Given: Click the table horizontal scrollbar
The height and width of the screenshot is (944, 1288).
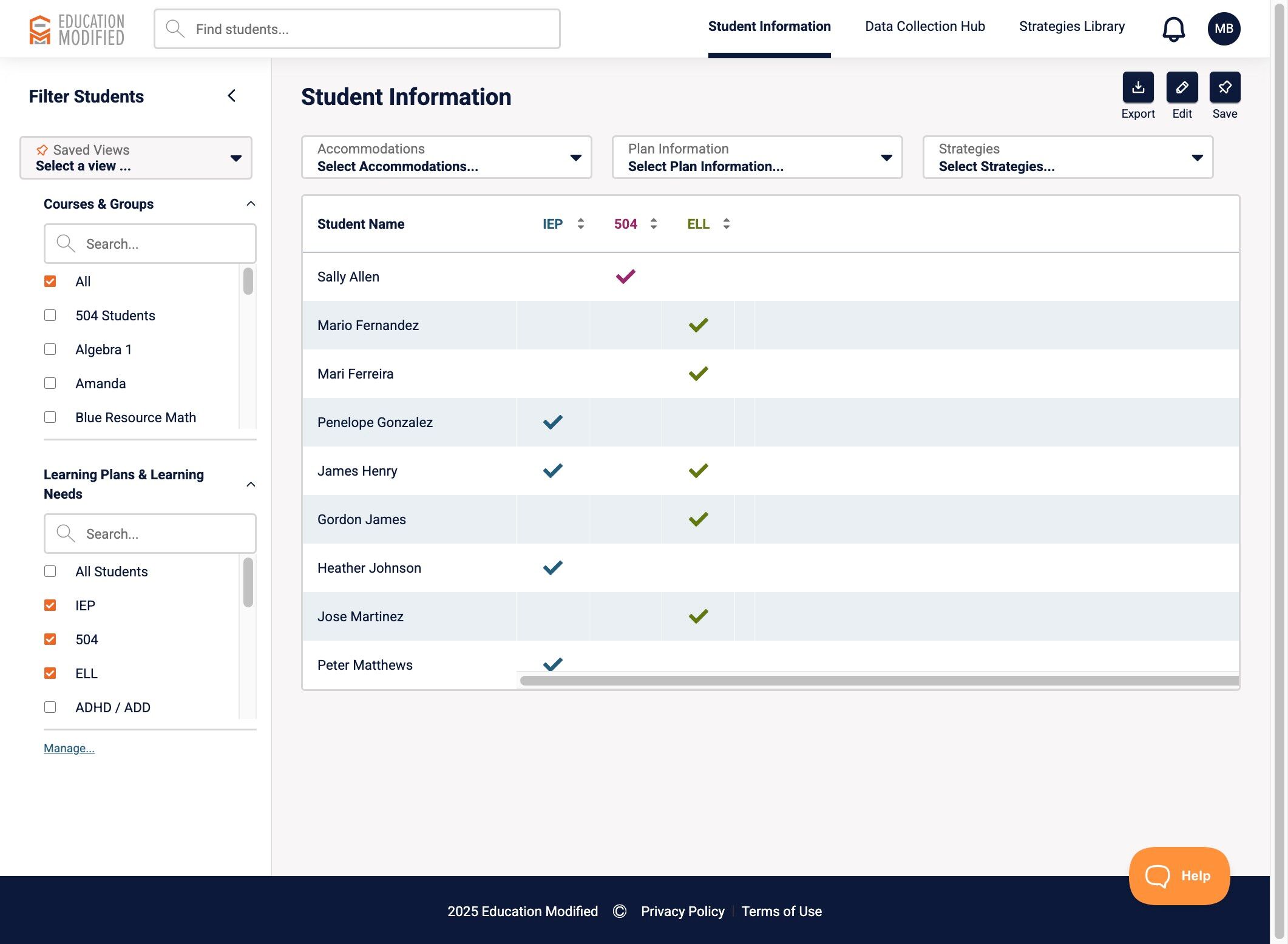Looking at the screenshot, I should pos(878,681).
